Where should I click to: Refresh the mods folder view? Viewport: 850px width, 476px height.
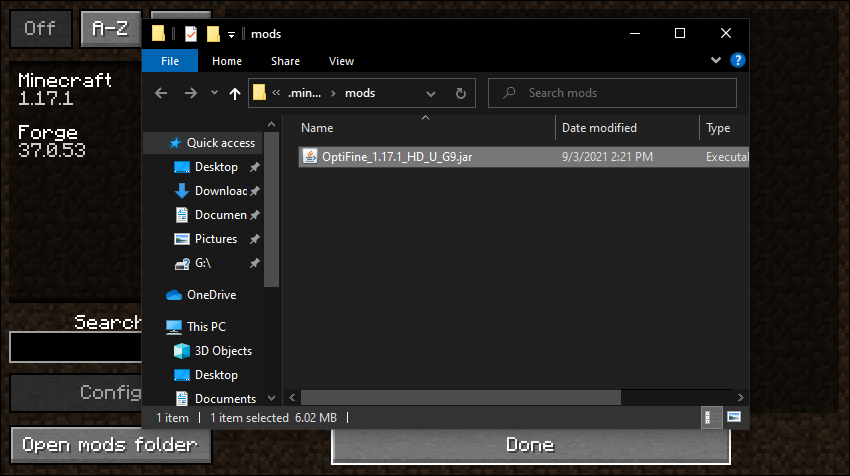point(461,93)
